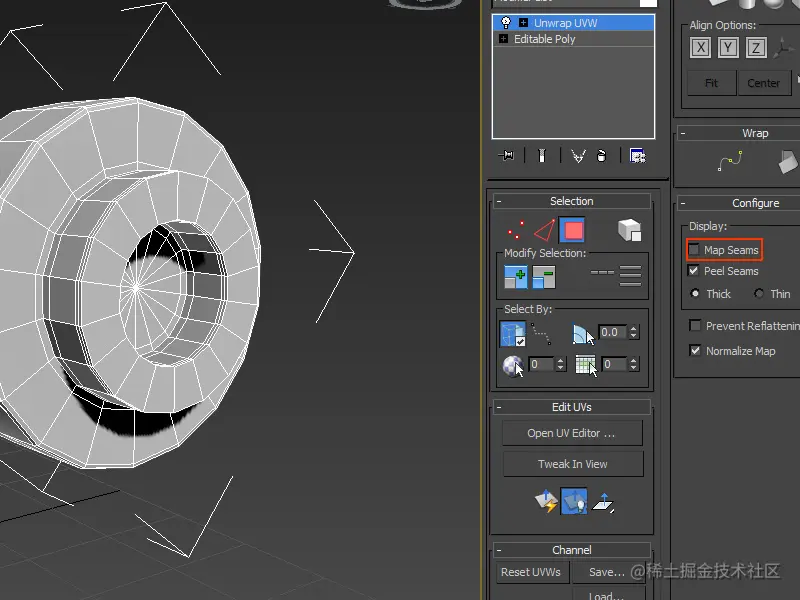Select Unwrap UVW modifier in stack
This screenshot has width=800, height=600.
pos(573,23)
